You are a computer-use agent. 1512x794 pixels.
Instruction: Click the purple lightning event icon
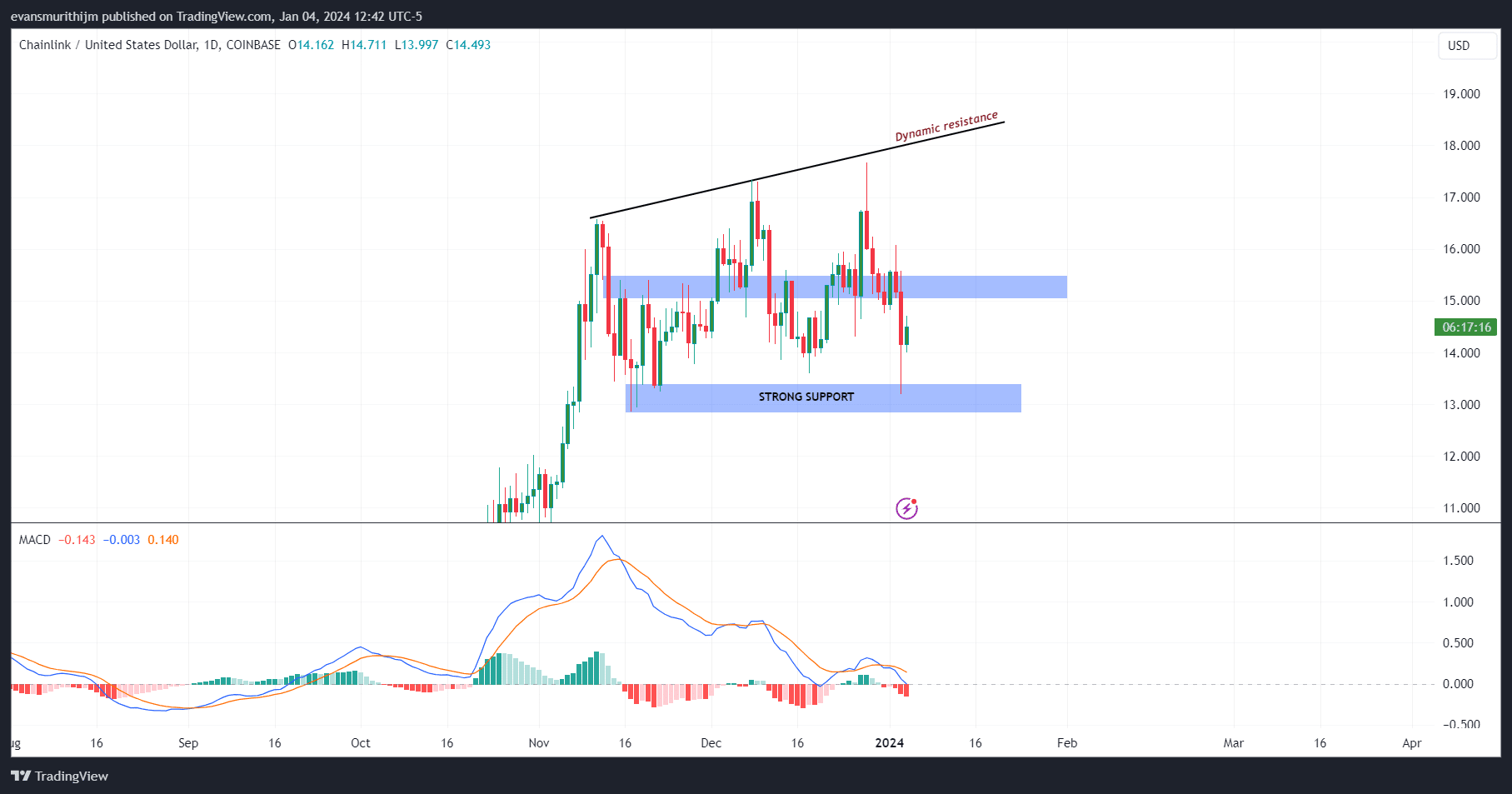click(x=906, y=508)
